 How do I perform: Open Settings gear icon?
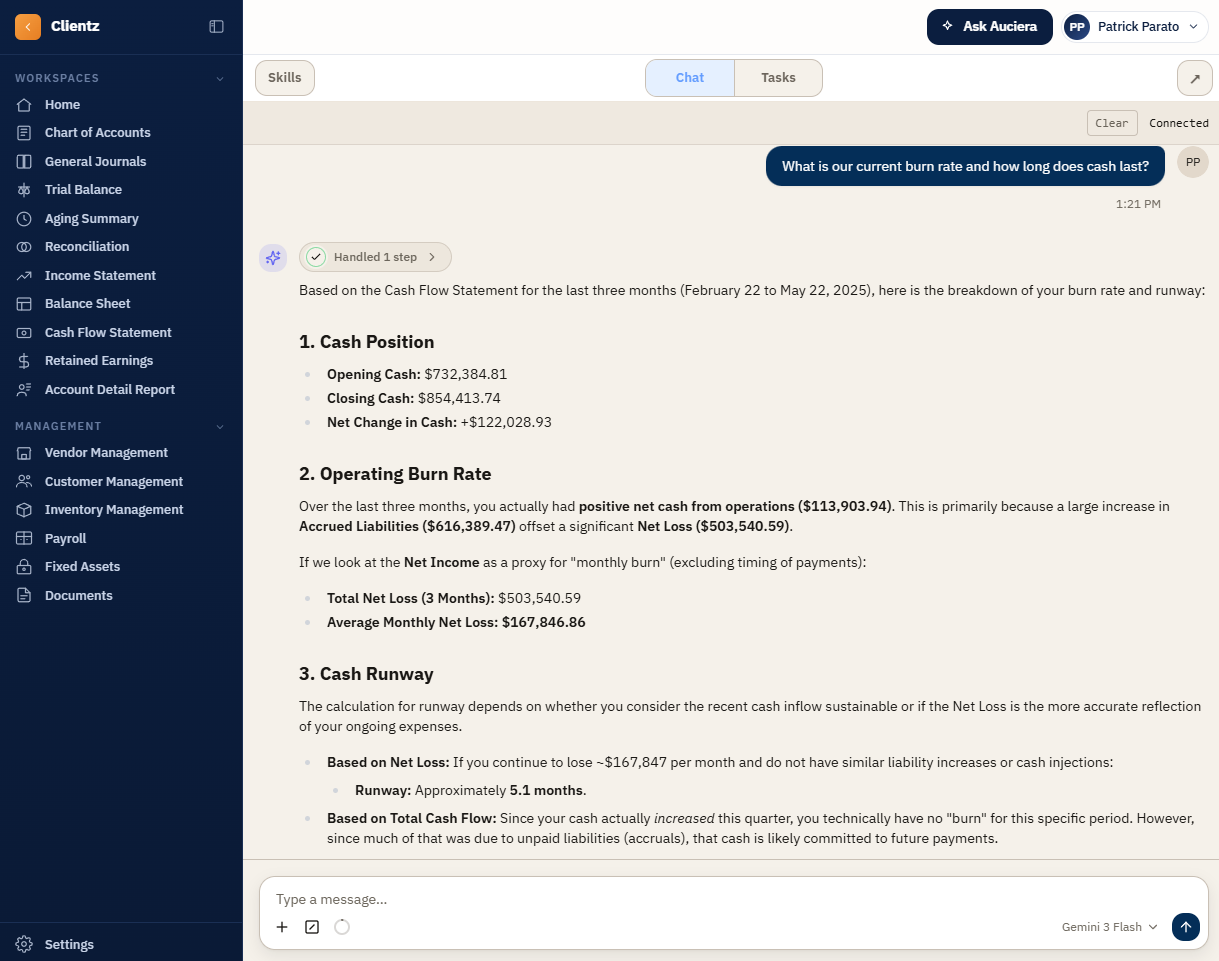[x=25, y=945]
